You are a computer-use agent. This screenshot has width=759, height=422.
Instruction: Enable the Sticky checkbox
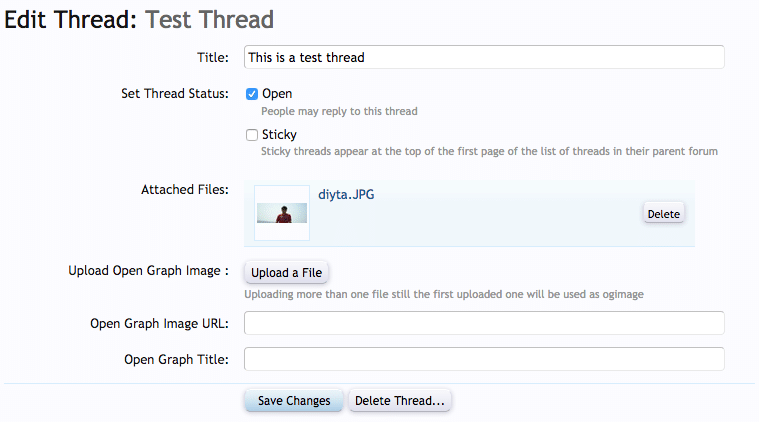(x=252, y=135)
